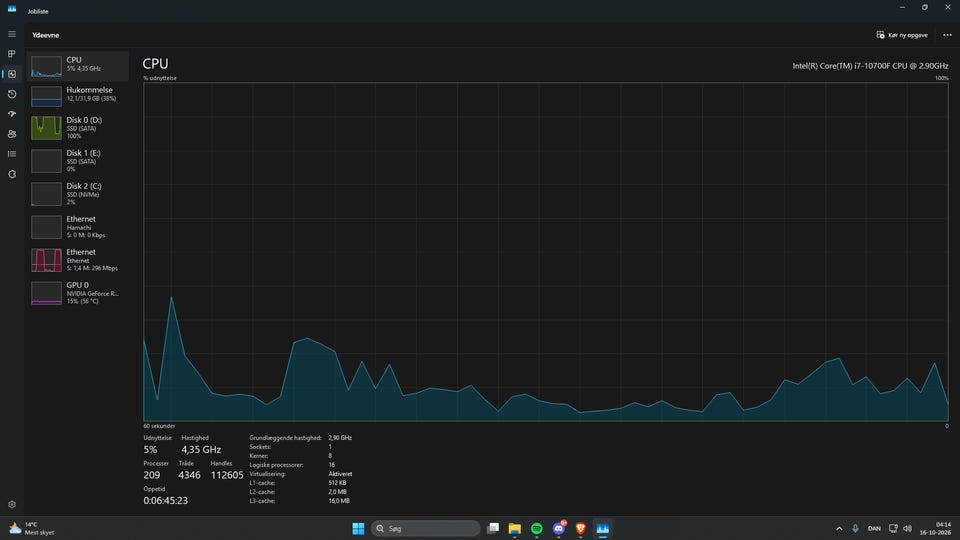Click the taskbar Søg search box
This screenshot has height=540, width=960.
426,528
